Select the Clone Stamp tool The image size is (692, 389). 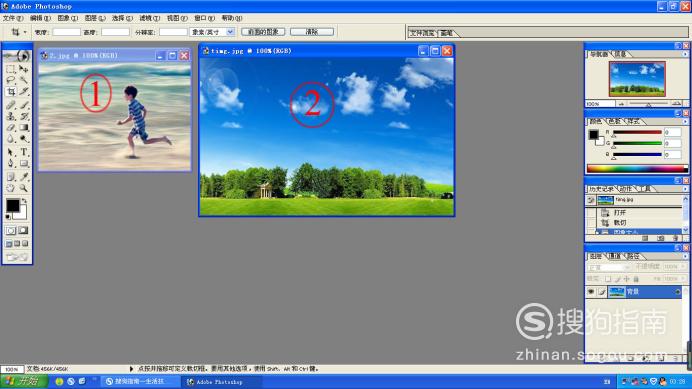11,116
